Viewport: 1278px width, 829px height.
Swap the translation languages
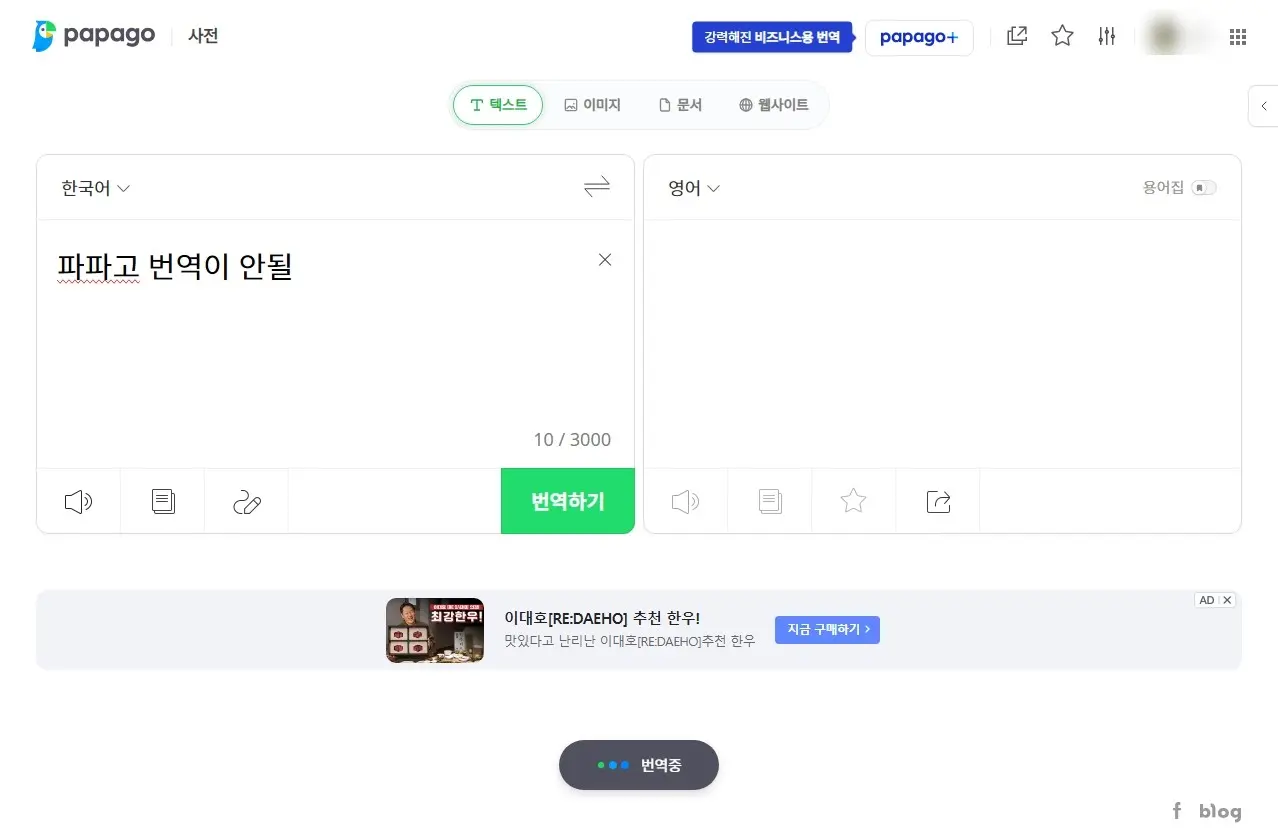[x=596, y=187]
